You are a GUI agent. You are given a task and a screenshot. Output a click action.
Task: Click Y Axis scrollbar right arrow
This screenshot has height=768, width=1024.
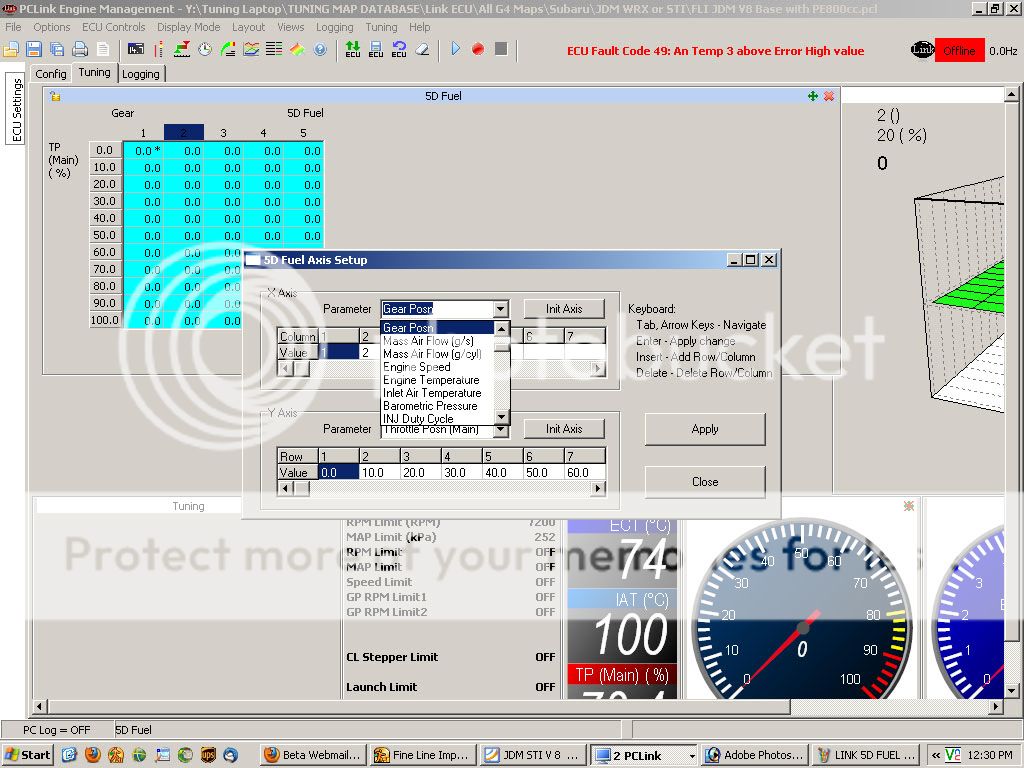pos(598,488)
